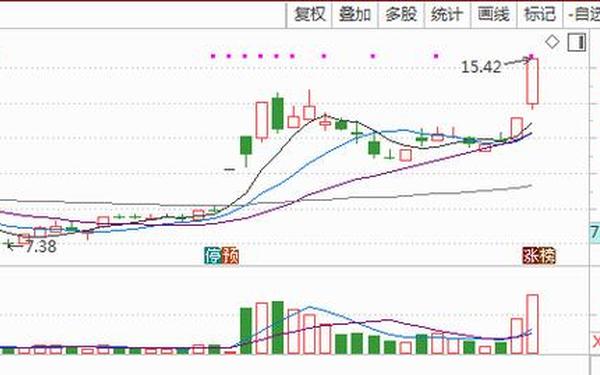Viewport: 600px width, 375px height.
Task: Click the largest green volume bar
Action: pyautogui.click(x=278, y=328)
